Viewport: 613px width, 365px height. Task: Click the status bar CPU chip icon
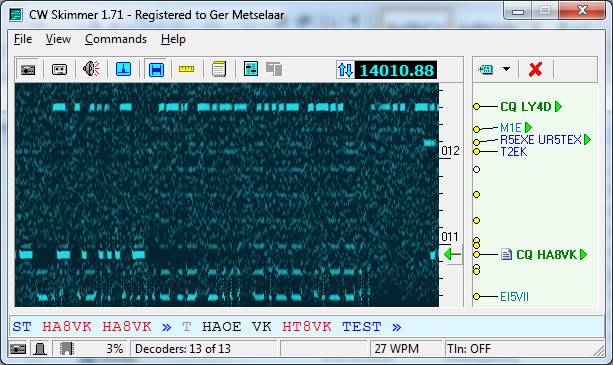[x=67, y=349]
